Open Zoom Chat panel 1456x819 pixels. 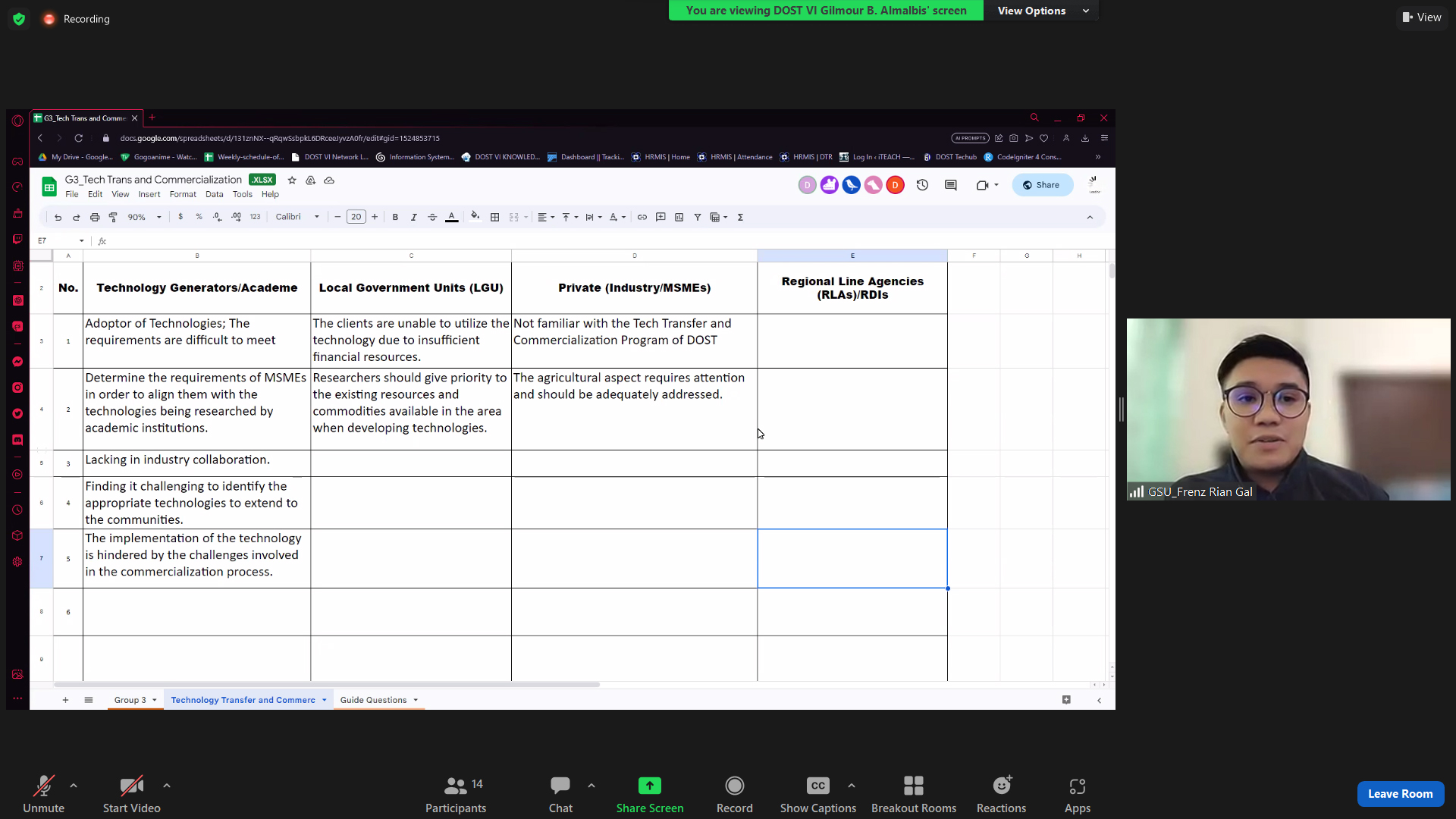pyautogui.click(x=560, y=794)
